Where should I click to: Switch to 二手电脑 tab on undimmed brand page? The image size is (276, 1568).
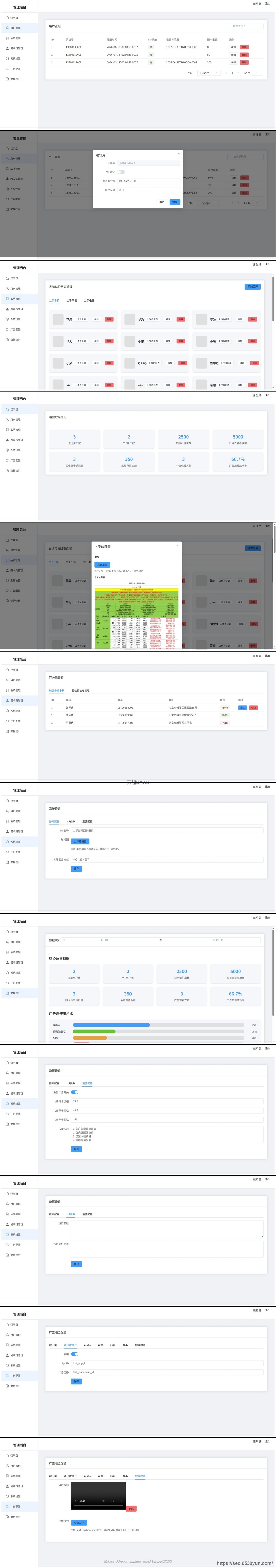tap(89, 301)
